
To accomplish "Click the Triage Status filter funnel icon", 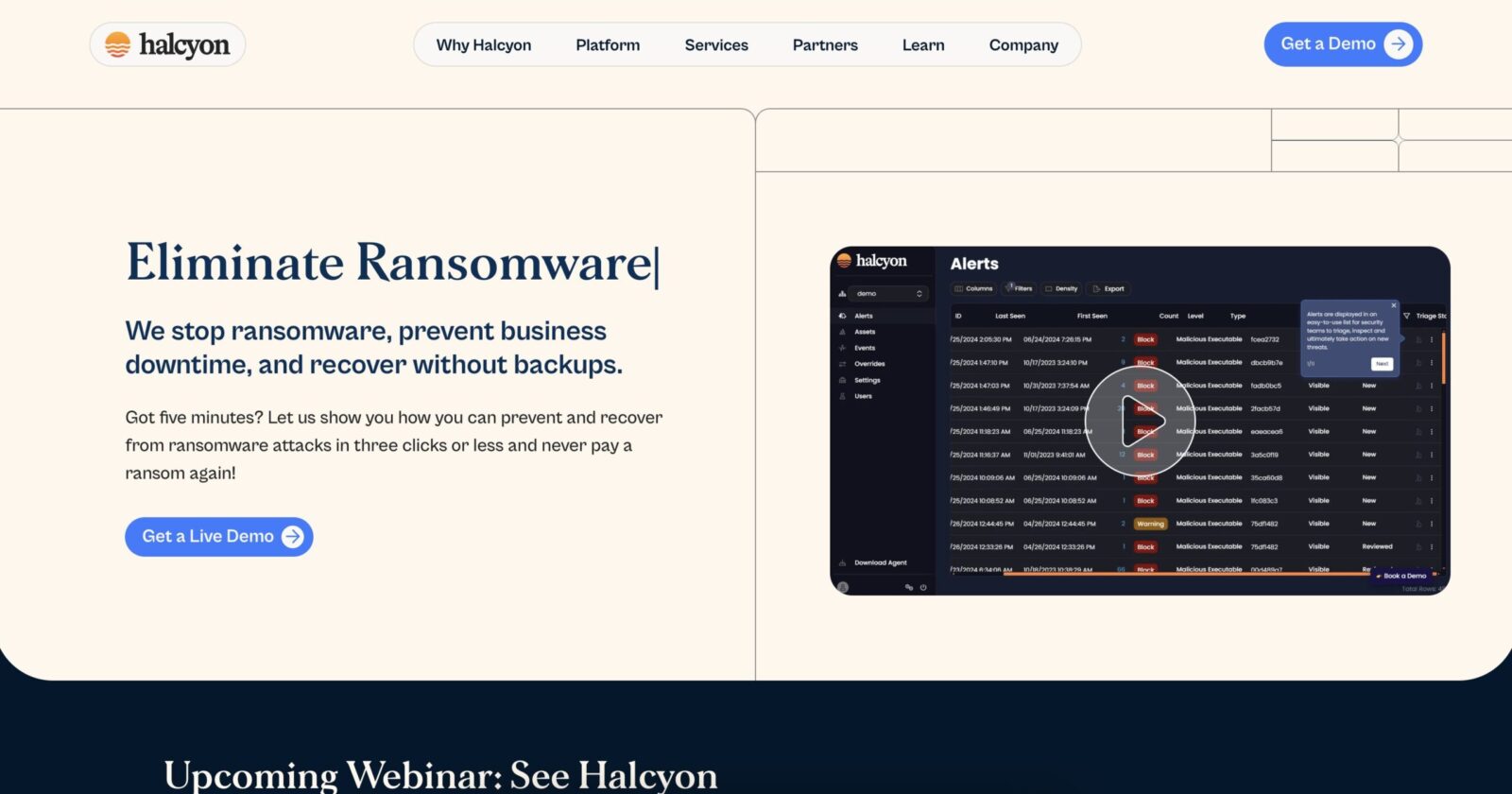I will coord(1406,316).
